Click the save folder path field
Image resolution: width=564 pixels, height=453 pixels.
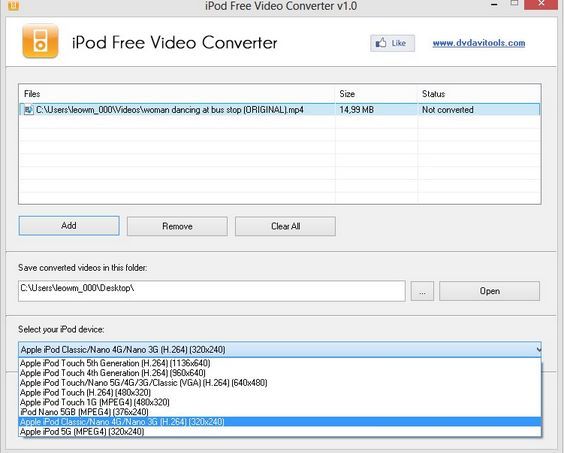(x=212, y=291)
